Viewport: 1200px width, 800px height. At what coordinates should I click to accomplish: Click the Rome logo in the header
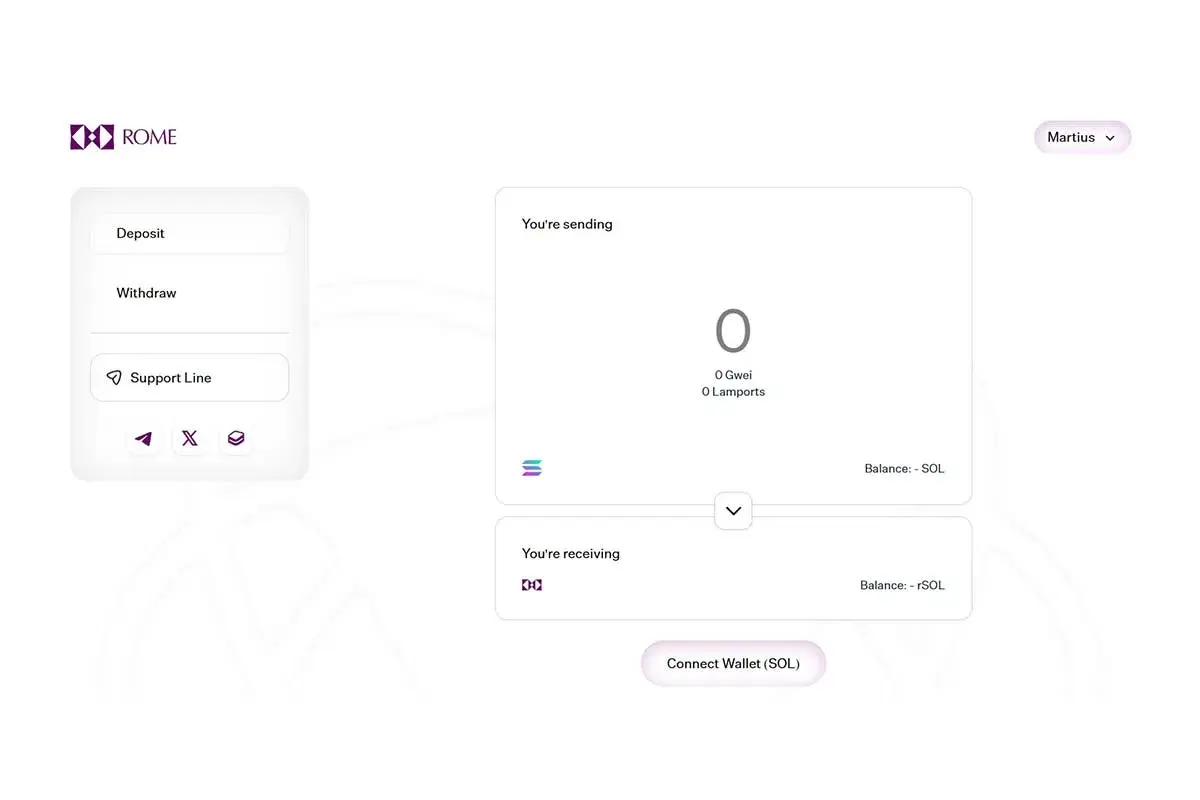point(123,137)
